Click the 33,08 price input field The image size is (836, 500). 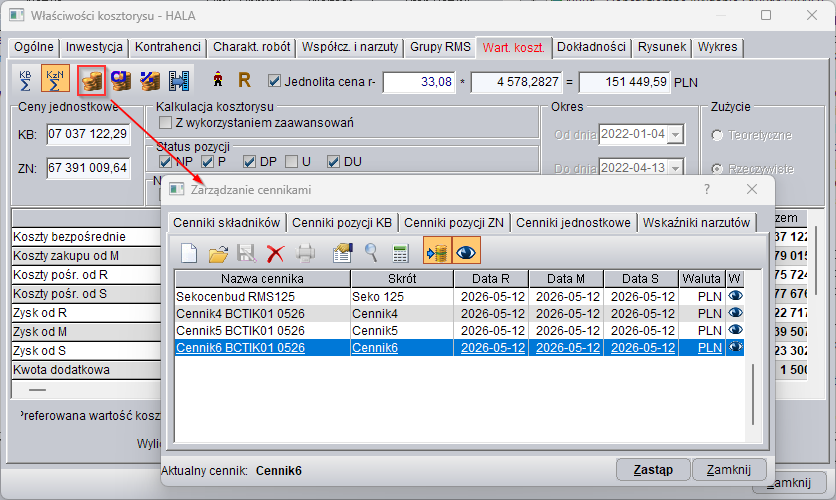(419, 82)
